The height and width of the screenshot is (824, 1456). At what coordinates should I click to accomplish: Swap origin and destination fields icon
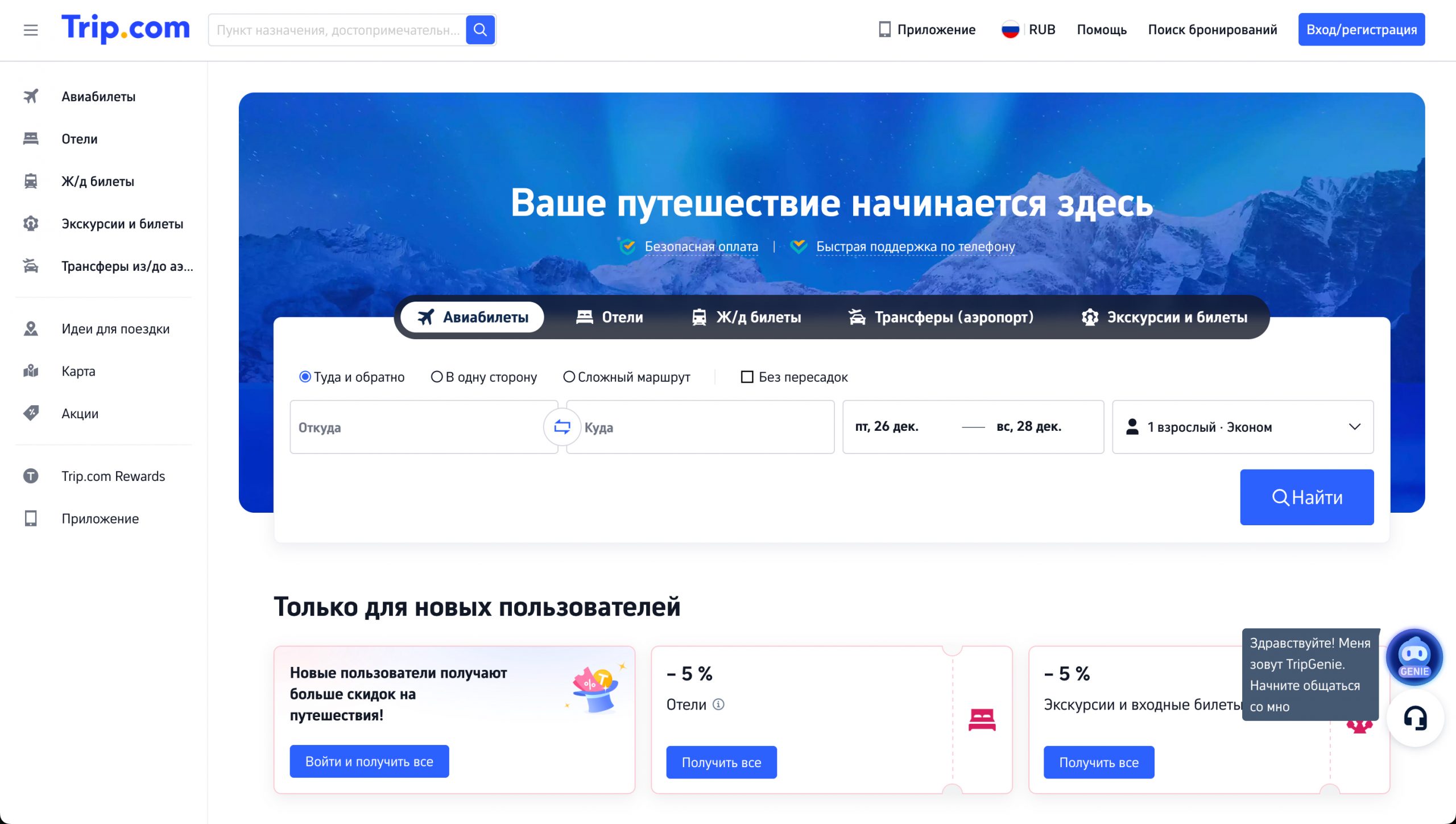(x=562, y=427)
